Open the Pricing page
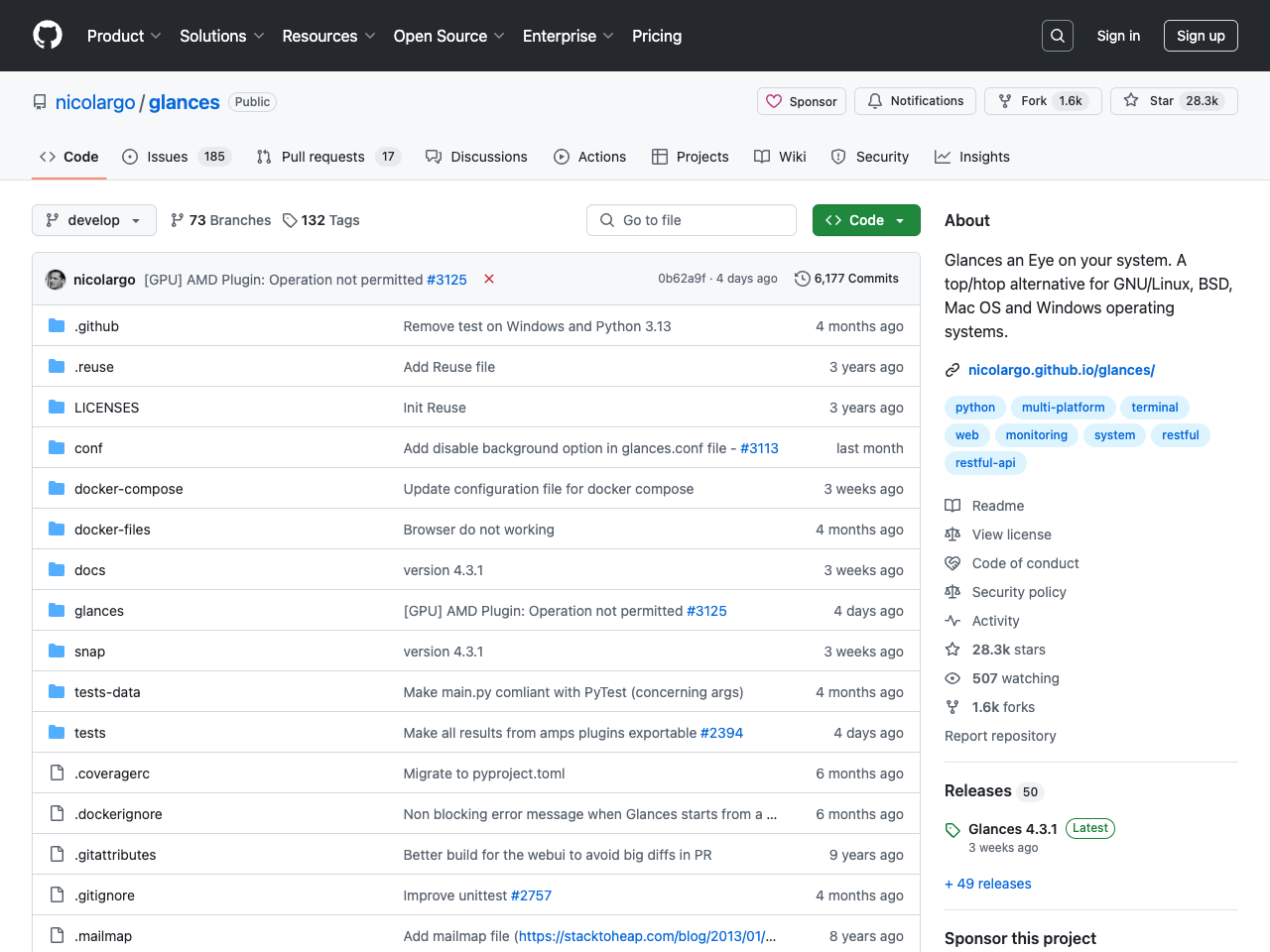 tap(657, 36)
